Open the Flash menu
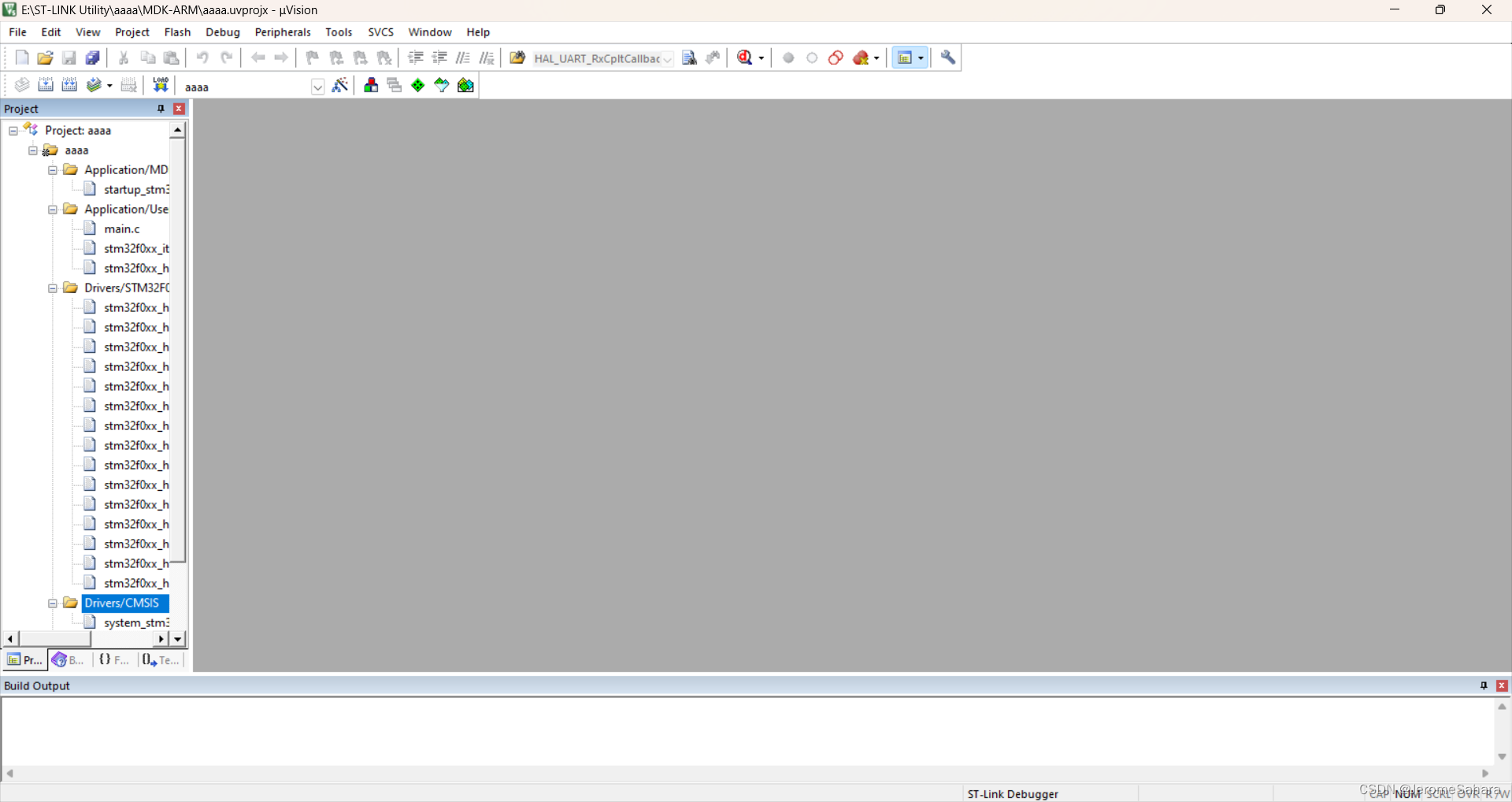This screenshot has width=1512, height=802. [177, 32]
